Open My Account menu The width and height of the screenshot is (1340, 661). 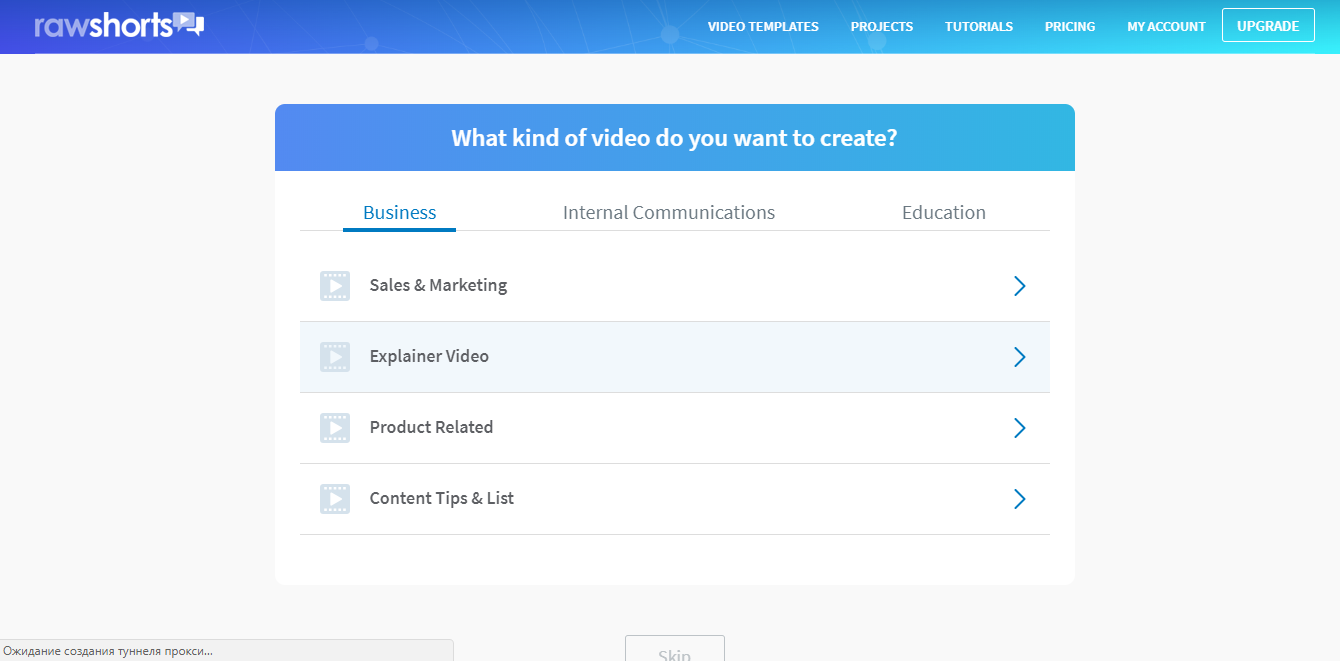coord(1166,27)
